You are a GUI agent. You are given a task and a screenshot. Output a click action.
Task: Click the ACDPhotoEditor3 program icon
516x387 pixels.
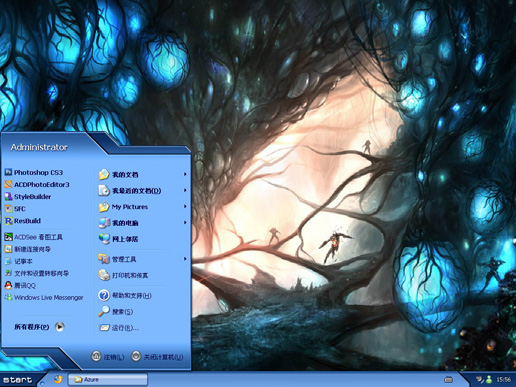click(x=8, y=184)
